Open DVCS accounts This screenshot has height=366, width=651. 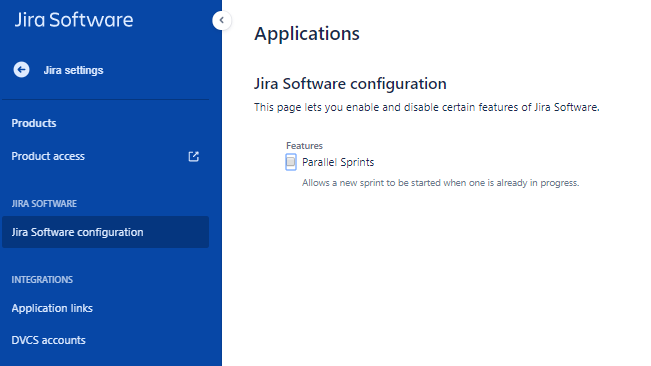[49, 340]
